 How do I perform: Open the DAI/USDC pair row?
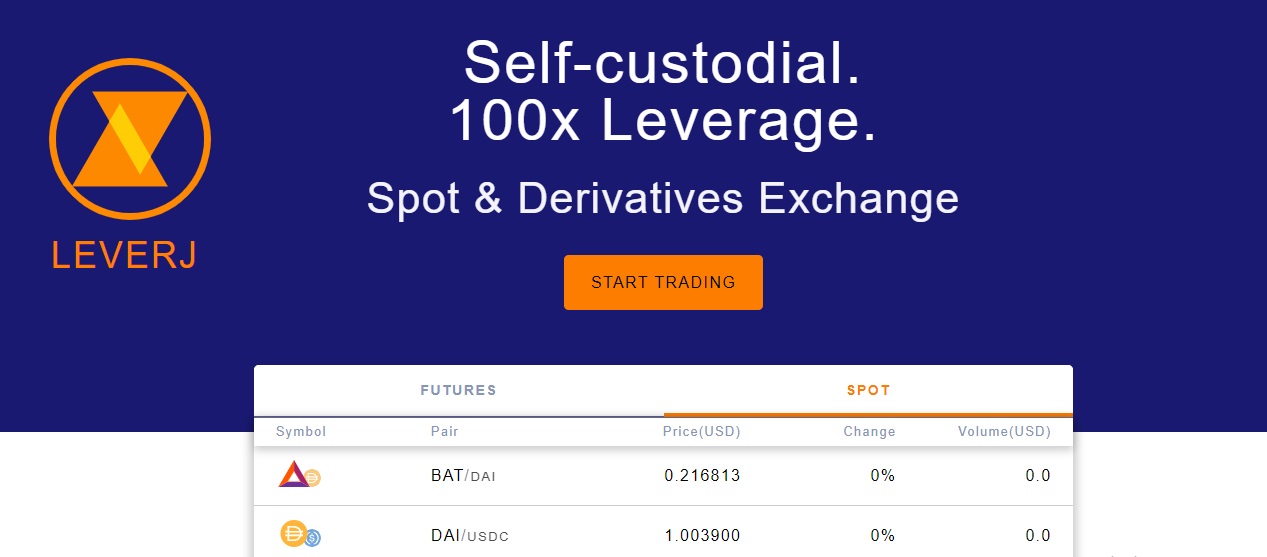[663, 532]
